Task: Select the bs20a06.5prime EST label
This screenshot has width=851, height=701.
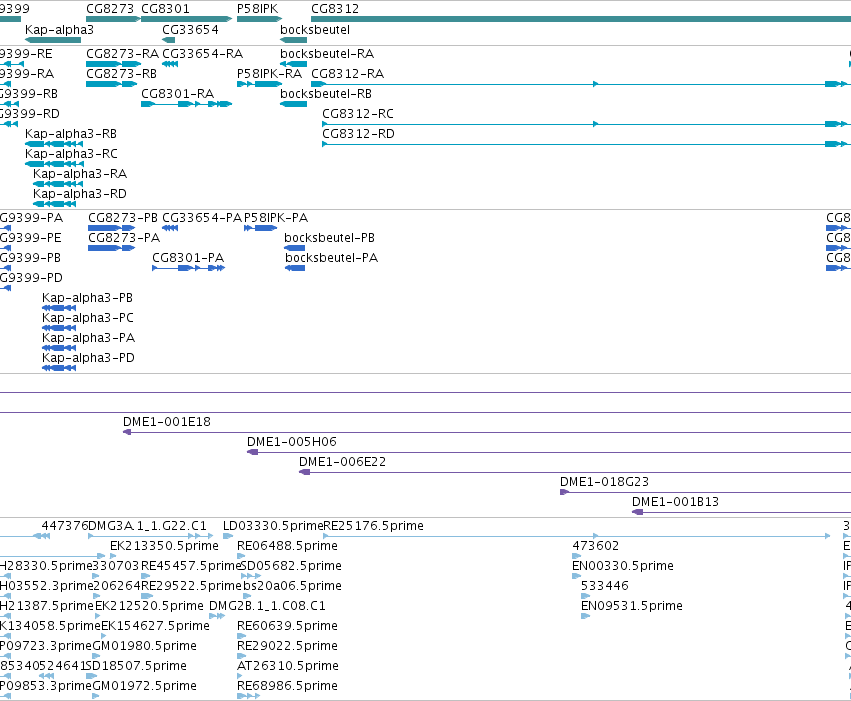Action: [x=292, y=587]
